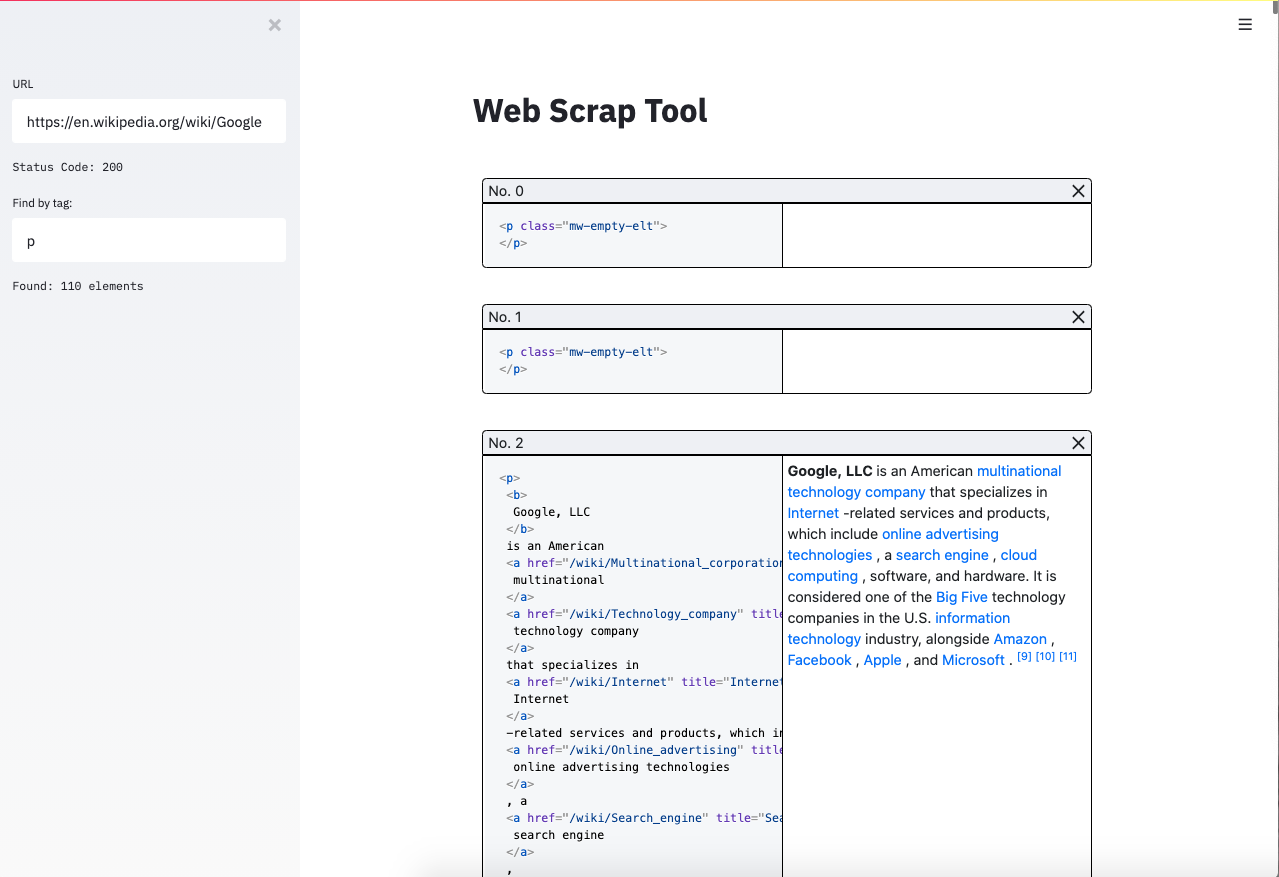Follow the search engine link
Viewport: 1279px width, 877px height.
[942, 555]
